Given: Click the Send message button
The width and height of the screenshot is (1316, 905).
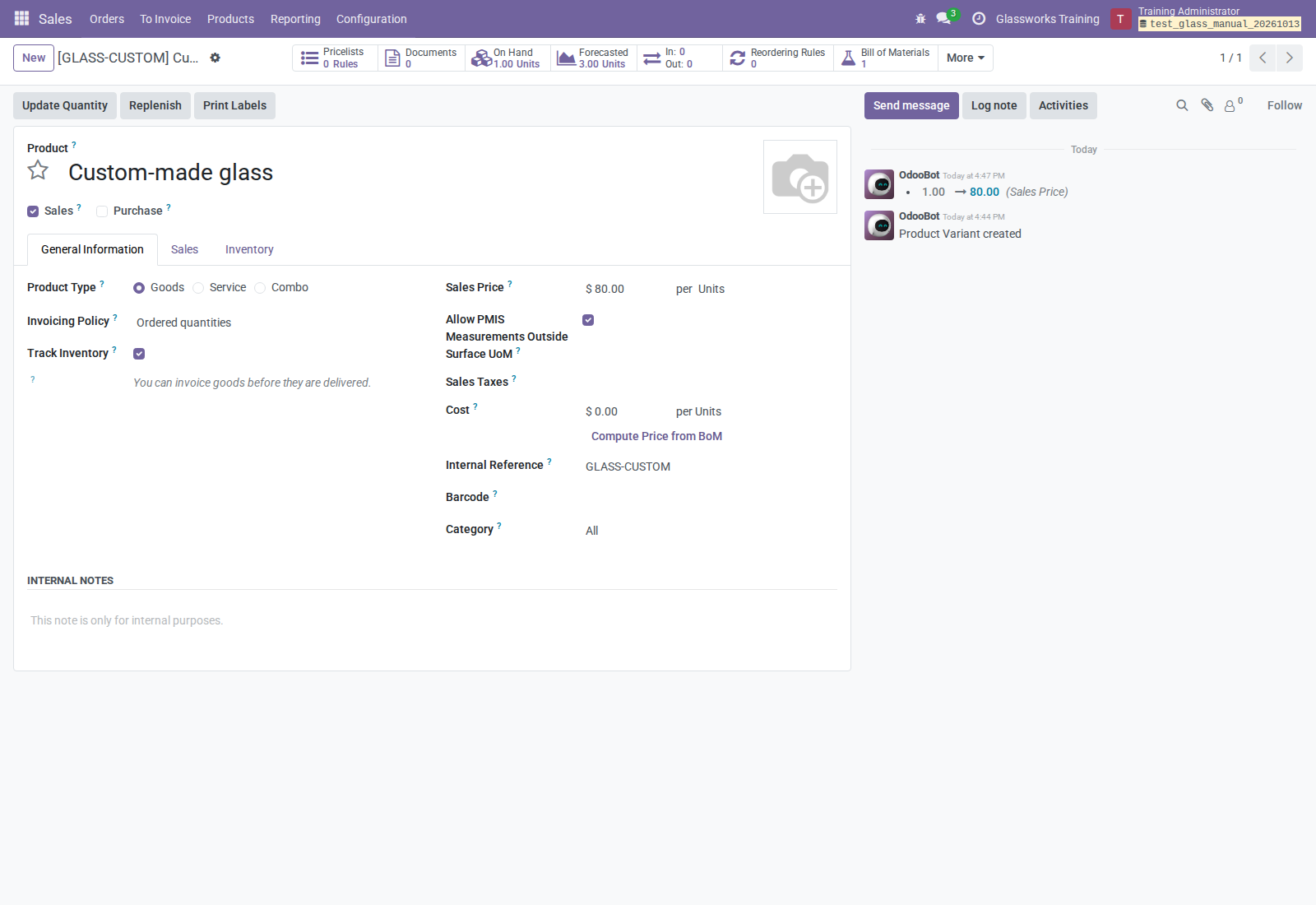Looking at the screenshot, I should [x=911, y=105].
